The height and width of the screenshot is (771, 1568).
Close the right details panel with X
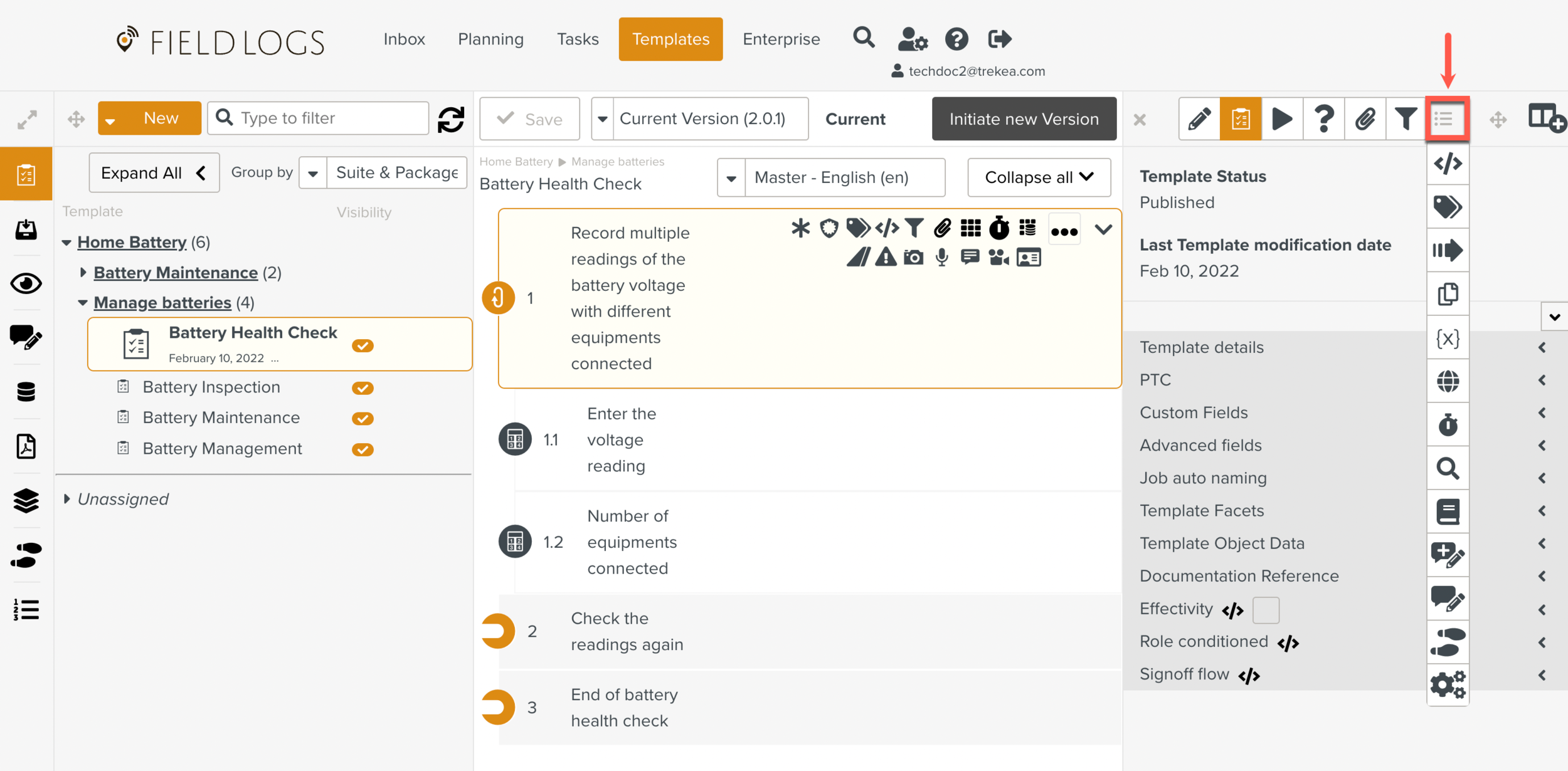pyautogui.click(x=1139, y=119)
